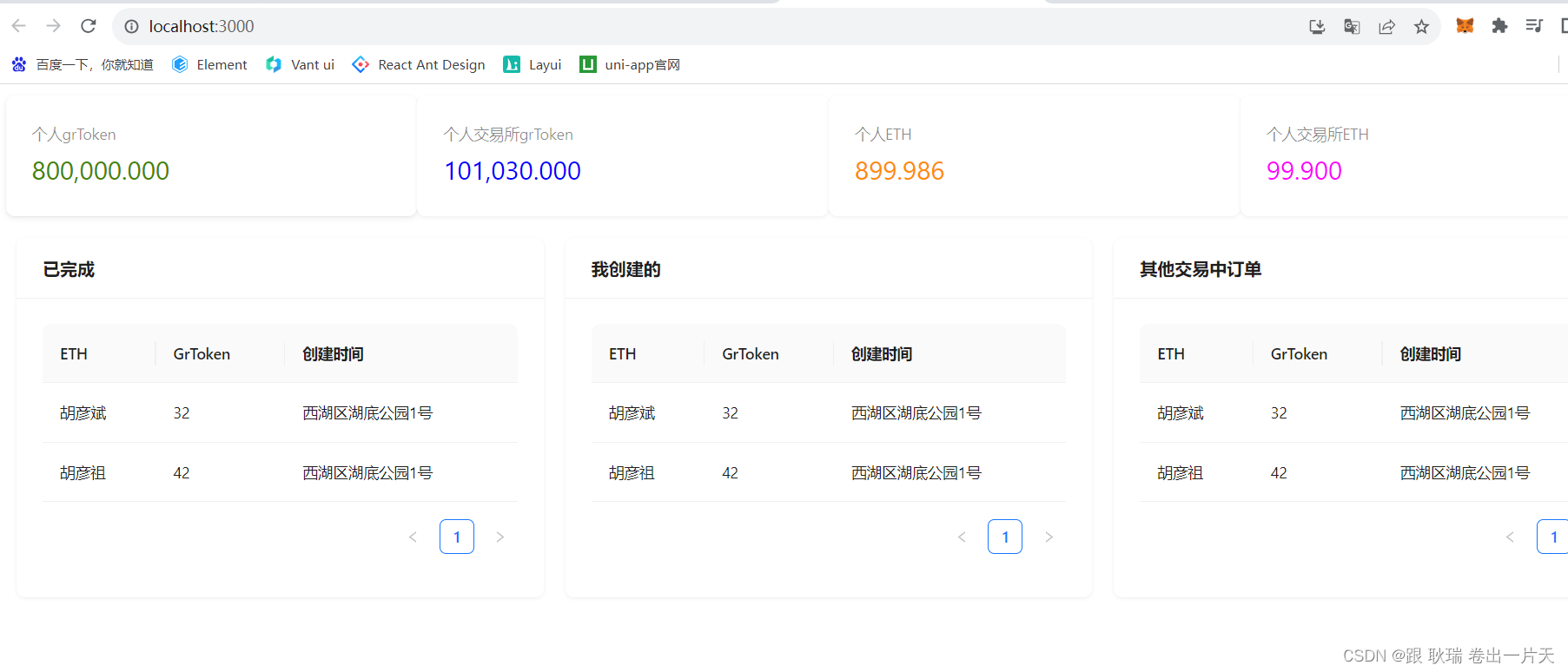The image size is (1568, 672).
Task: Select page 1 in 已完成 pagination
Action: tap(457, 537)
